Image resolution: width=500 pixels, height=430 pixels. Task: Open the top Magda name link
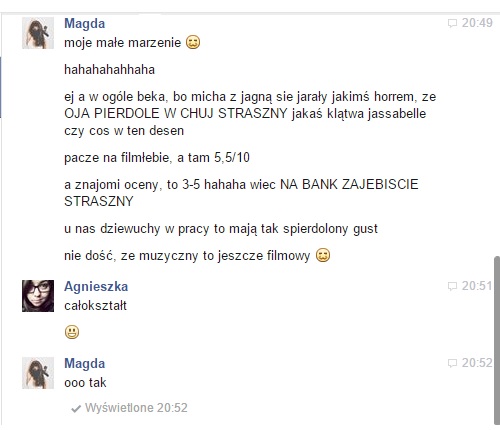tap(85, 24)
